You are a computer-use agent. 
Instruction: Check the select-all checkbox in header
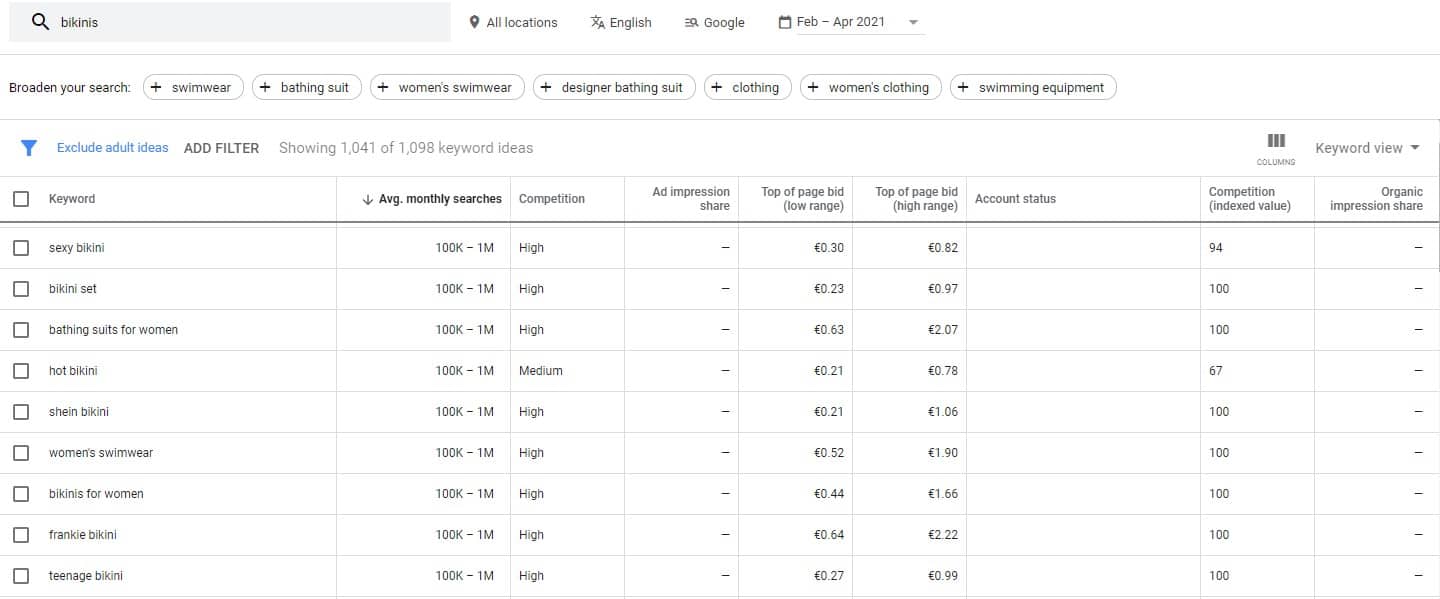[21, 199]
